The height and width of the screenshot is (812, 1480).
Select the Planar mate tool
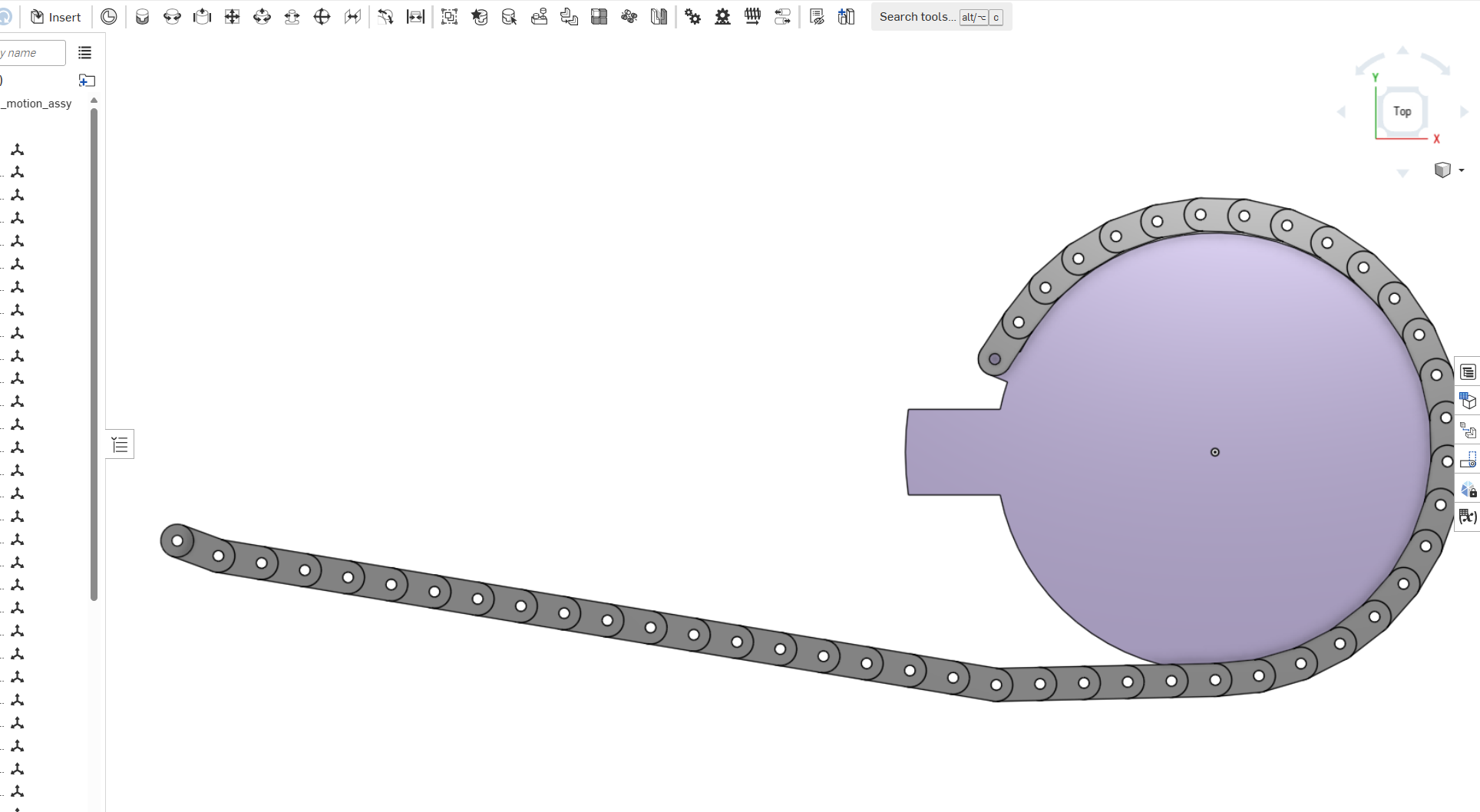coord(232,16)
